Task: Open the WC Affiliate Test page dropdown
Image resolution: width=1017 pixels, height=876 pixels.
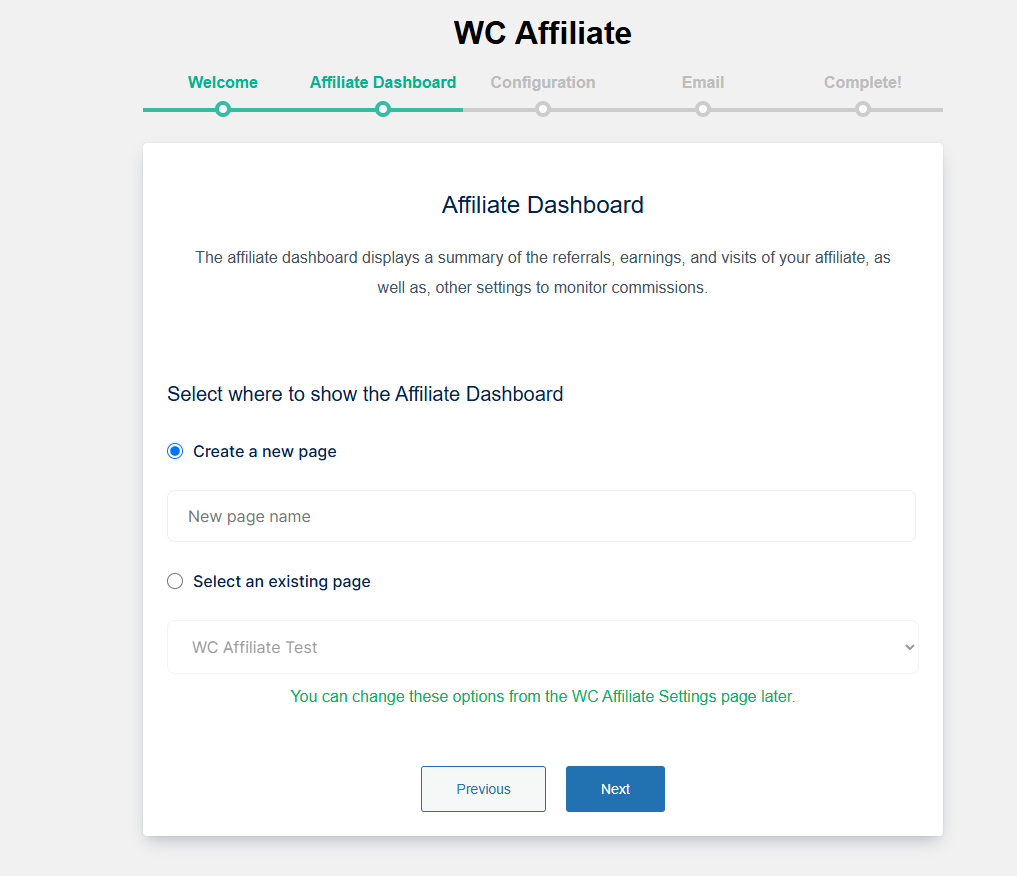Action: 543,647
